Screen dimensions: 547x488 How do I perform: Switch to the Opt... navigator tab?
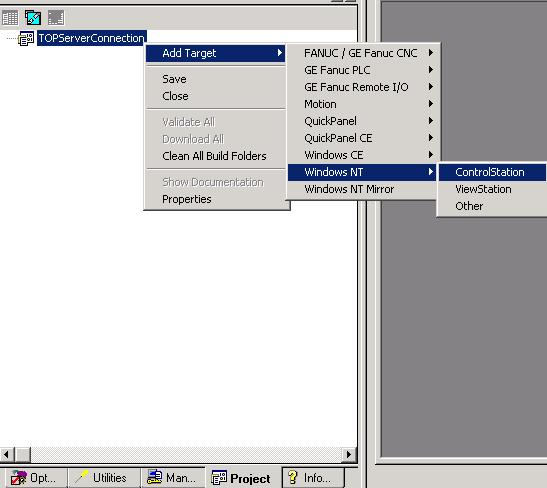(36, 478)
